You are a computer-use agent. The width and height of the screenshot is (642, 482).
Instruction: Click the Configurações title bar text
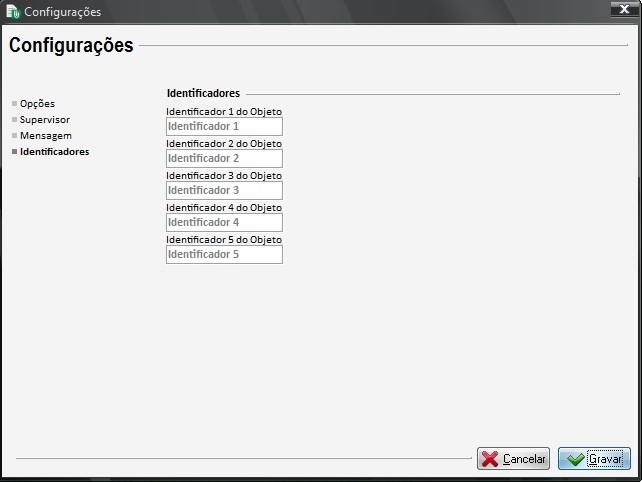[61, 12]
